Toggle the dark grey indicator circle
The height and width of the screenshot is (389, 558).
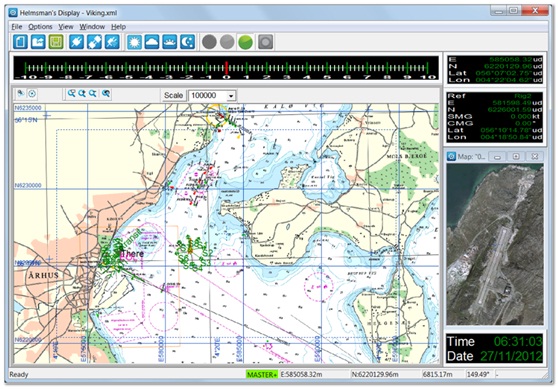coord(209,42)
